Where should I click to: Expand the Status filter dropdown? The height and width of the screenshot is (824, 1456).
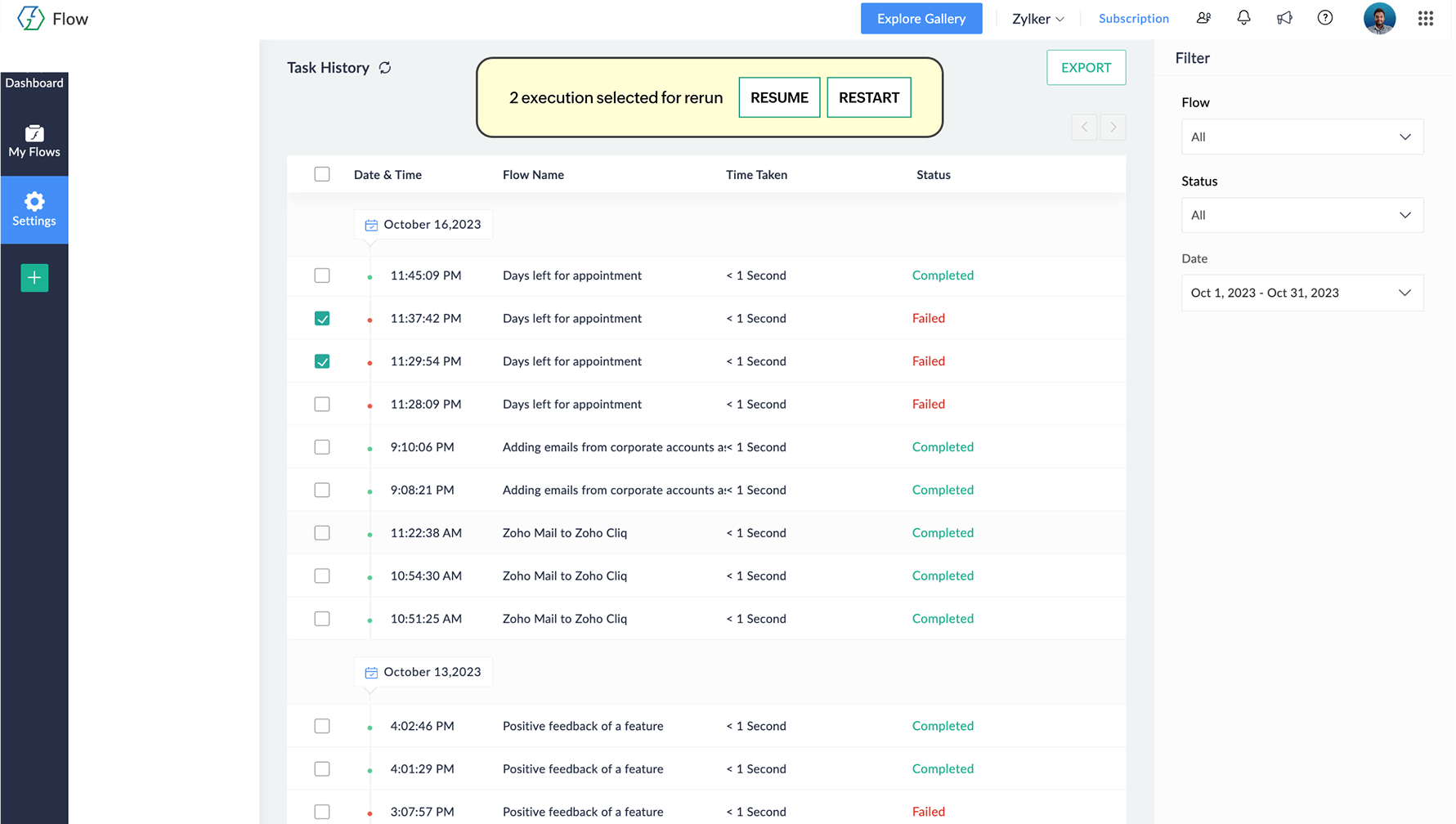tap(1301, 216)
